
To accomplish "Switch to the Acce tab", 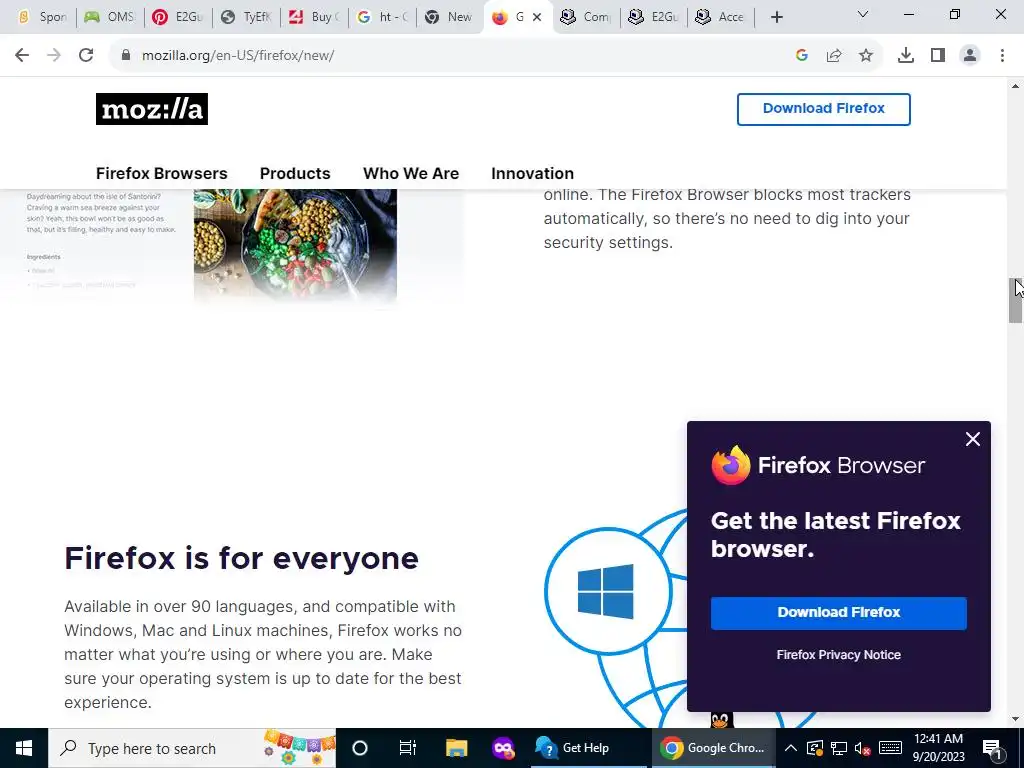I will click(x=720, y=18).
